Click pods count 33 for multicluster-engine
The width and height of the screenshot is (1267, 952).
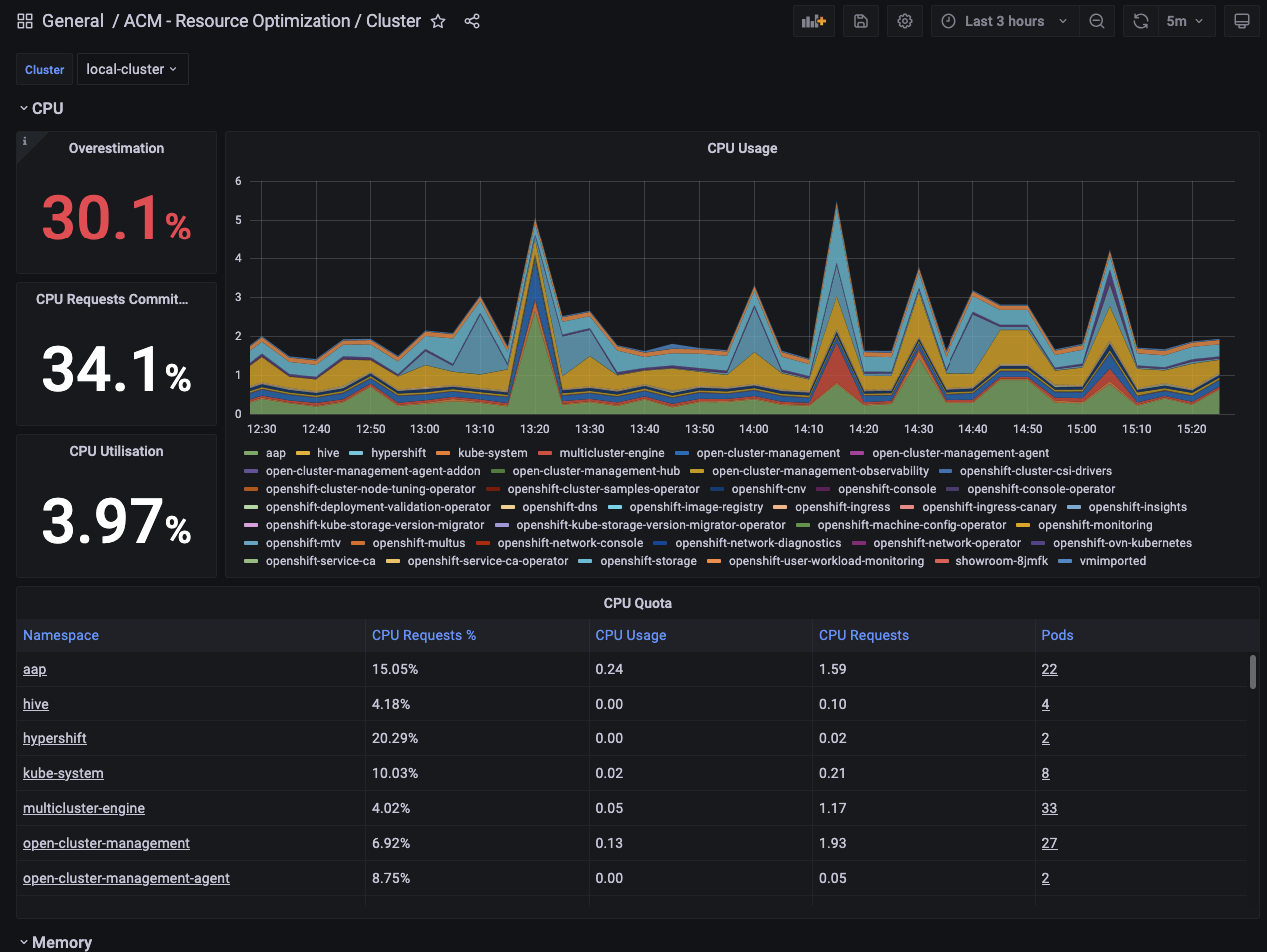1049,808
